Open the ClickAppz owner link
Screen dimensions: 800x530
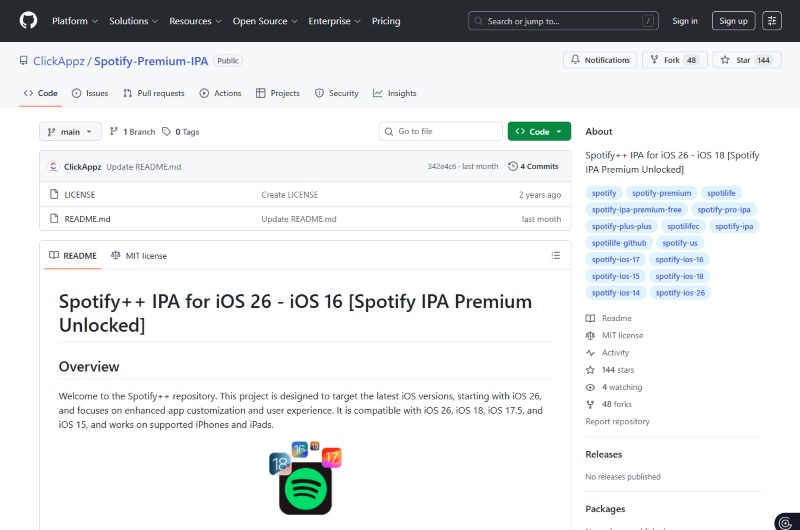point(60,61)
